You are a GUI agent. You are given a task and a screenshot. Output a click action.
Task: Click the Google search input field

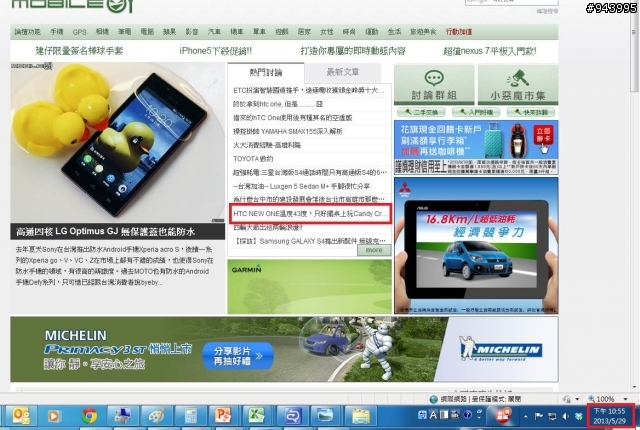click(511, 2)
